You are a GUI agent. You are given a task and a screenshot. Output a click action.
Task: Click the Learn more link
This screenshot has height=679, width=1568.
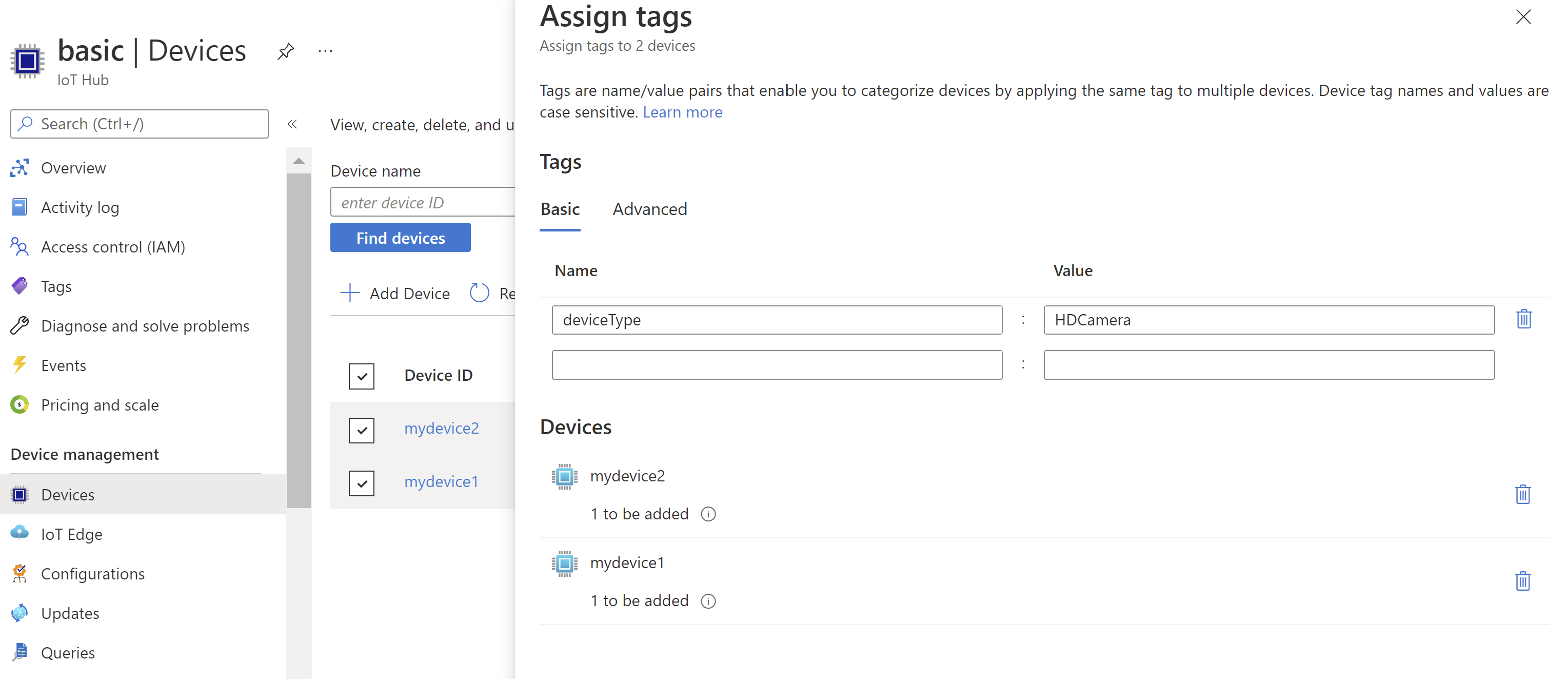point(683,111)
